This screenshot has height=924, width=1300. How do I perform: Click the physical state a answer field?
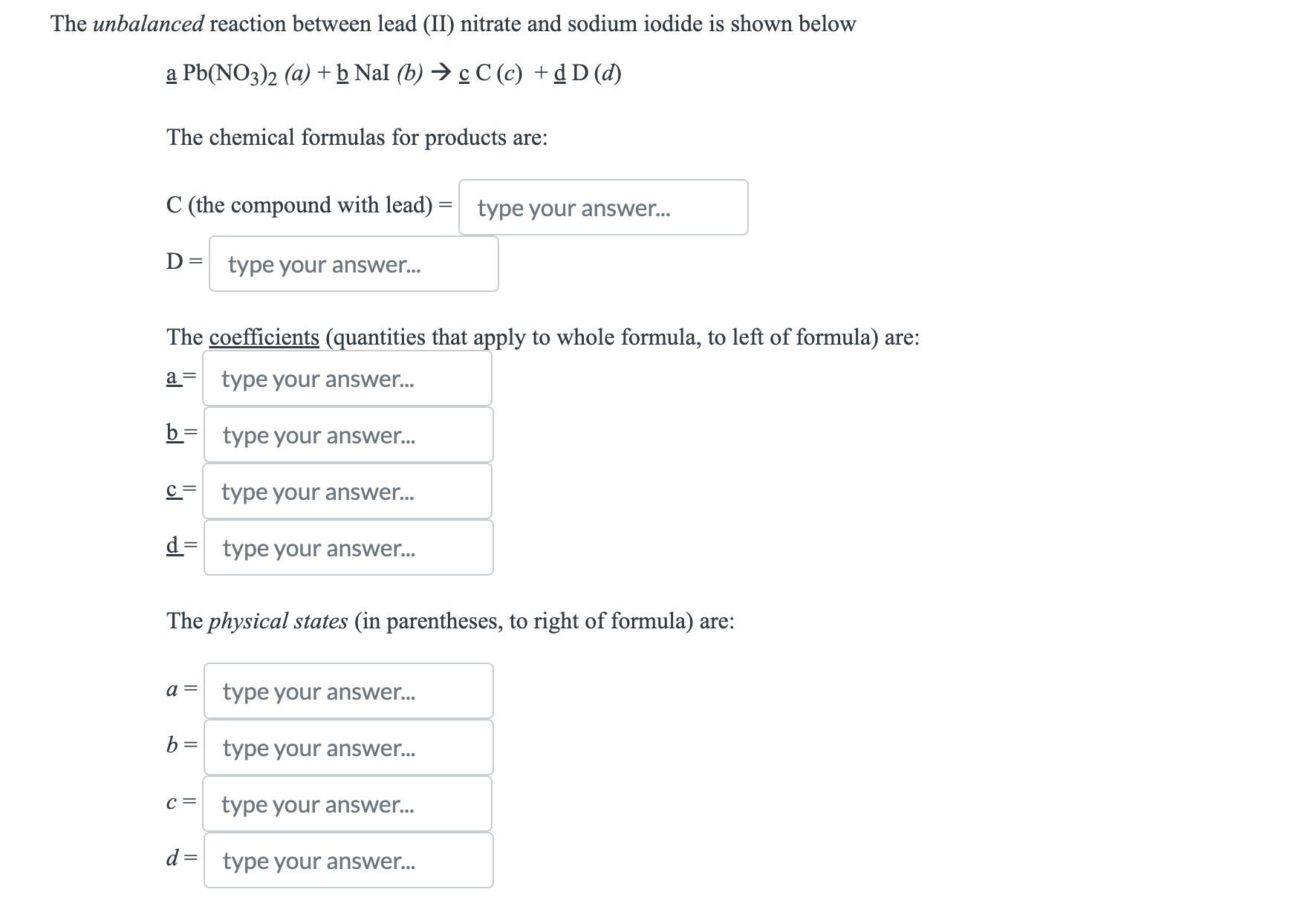point(348,692)
